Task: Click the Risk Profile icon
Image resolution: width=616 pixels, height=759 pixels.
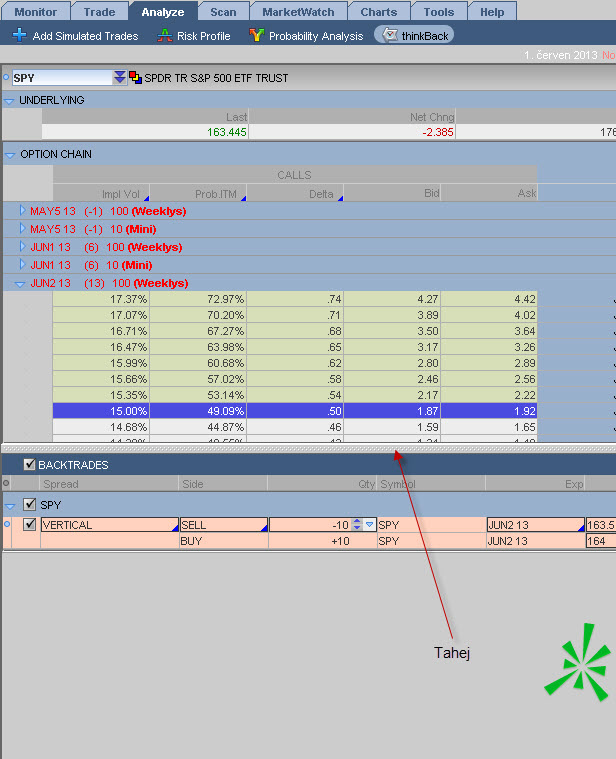Action: pos(165,35)
